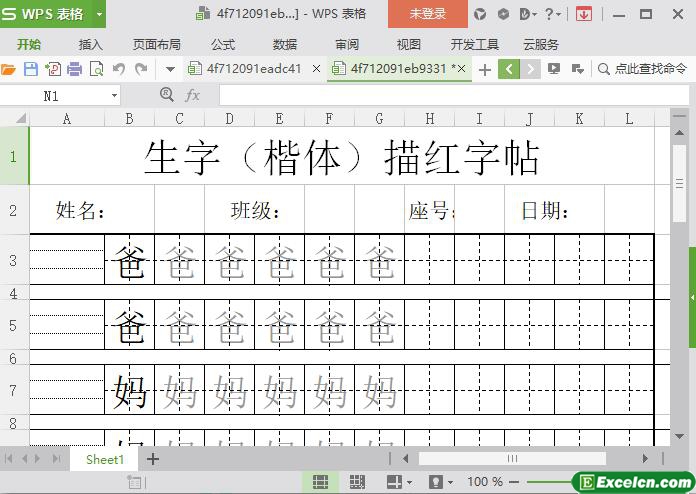The height and width of the screenshot is (494, 696).
Task: Click the 未登录 login button
Action: (x=427, y=14)
